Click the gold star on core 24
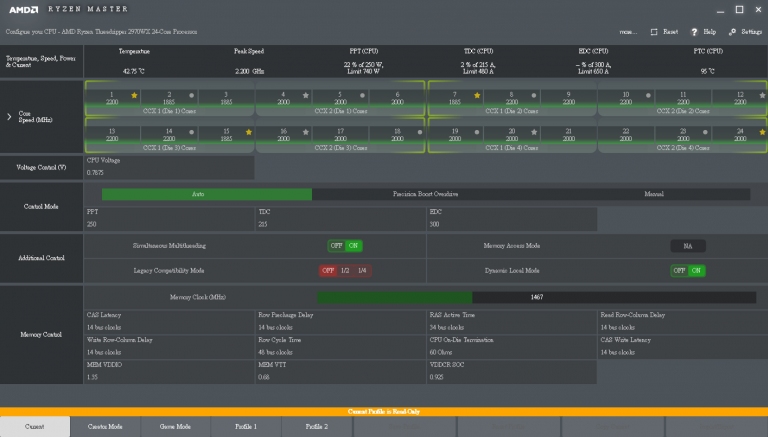768x437 pixels. click(763, 132)
